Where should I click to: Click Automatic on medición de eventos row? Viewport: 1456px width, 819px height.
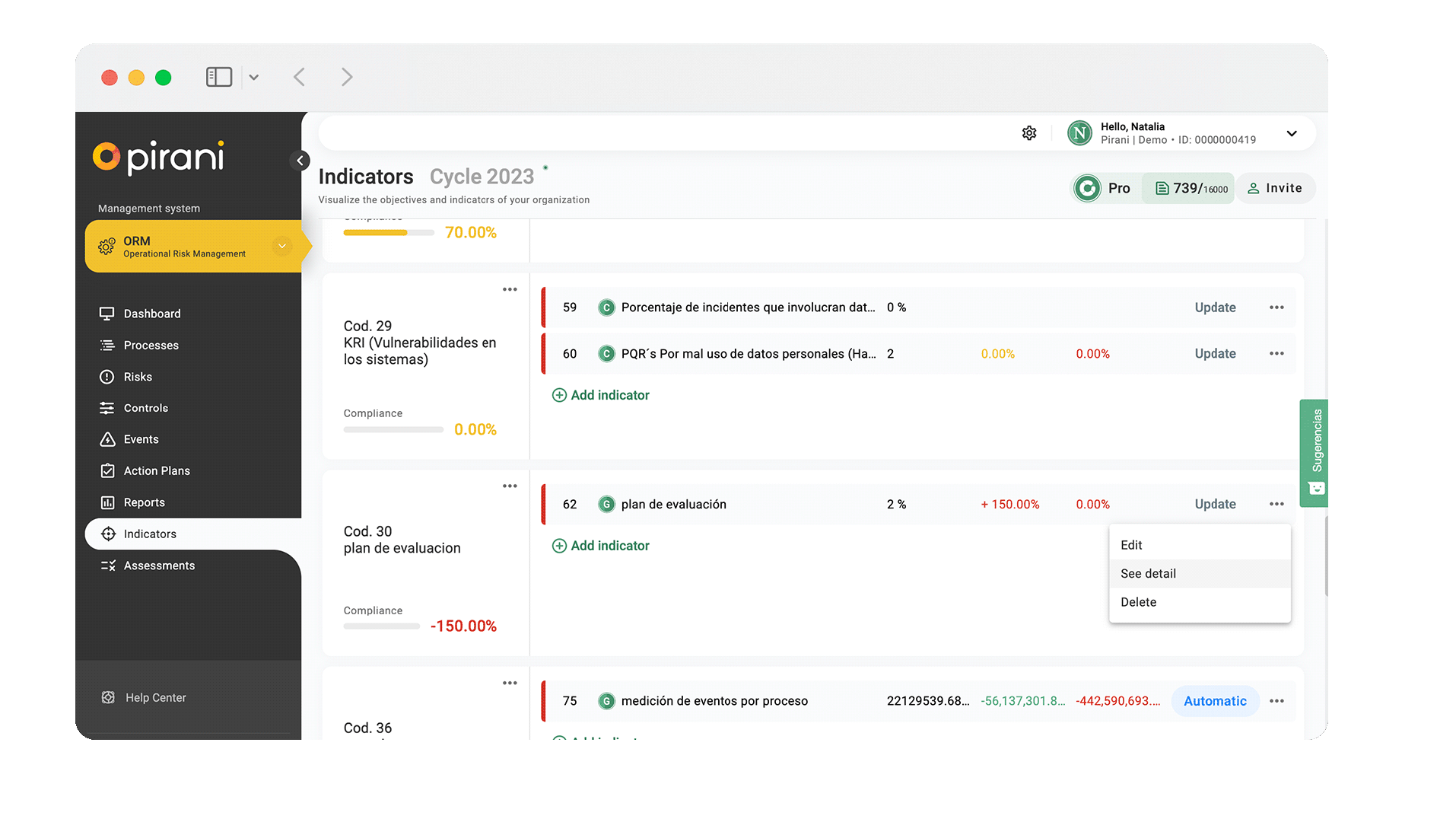1215,700
